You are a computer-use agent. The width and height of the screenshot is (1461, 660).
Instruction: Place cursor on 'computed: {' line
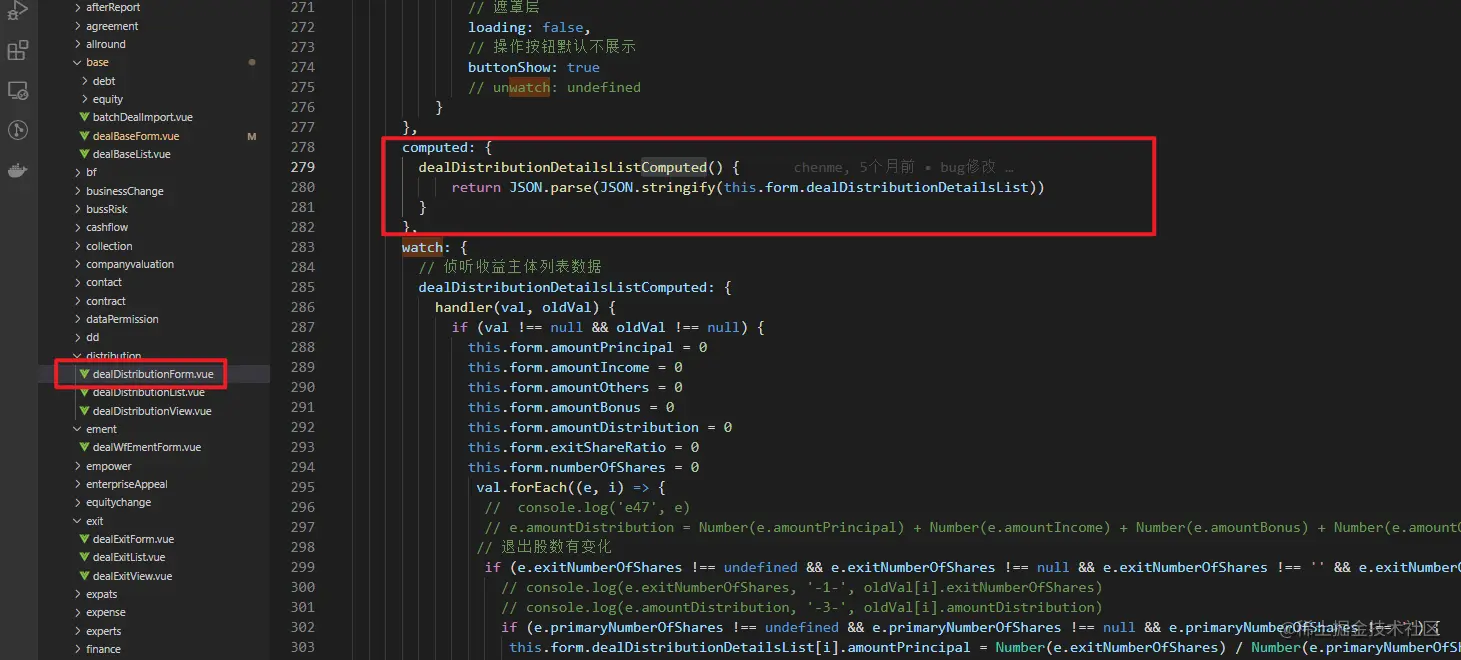(447, 147)
